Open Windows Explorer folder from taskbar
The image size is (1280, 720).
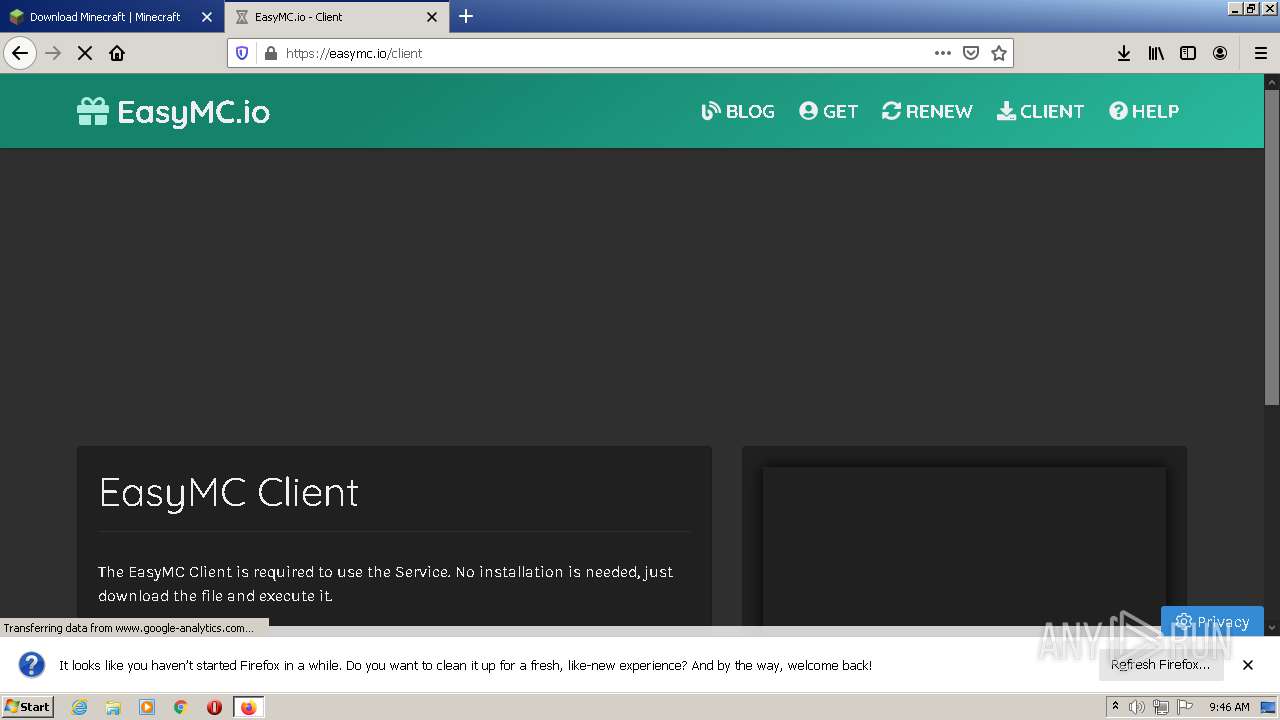(x=113, y=707)
